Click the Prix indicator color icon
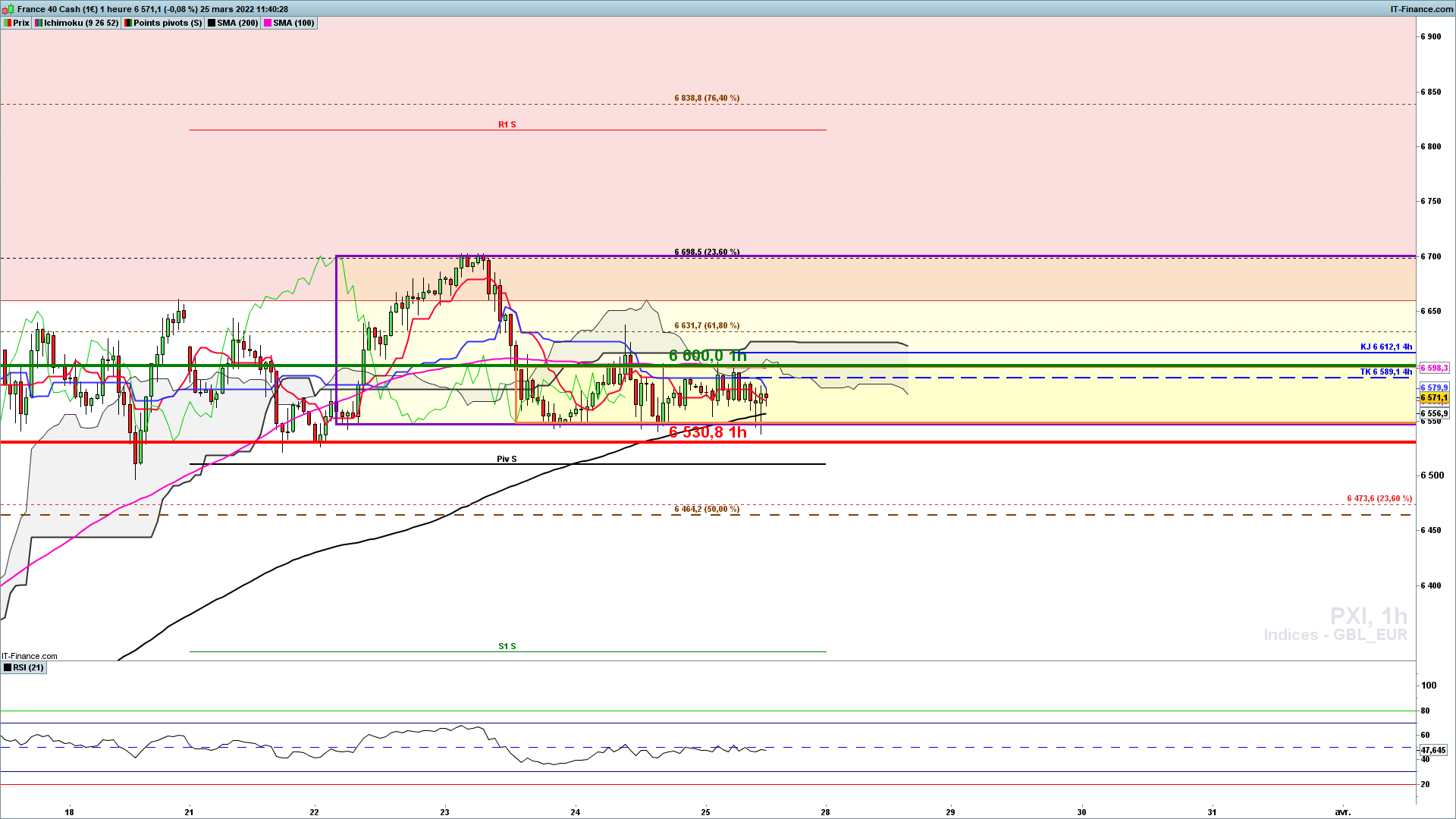This screenshot has width=1456, height=819. click(8, 23)
